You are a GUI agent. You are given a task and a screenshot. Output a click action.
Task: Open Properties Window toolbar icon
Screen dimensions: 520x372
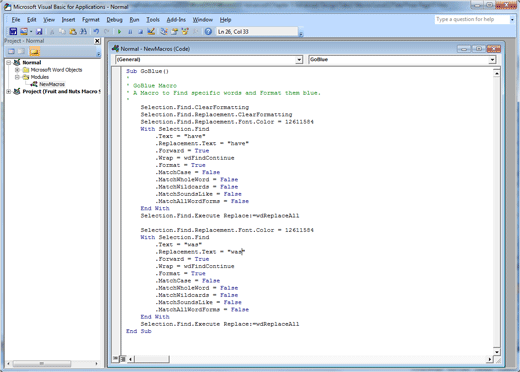point(174,32)
